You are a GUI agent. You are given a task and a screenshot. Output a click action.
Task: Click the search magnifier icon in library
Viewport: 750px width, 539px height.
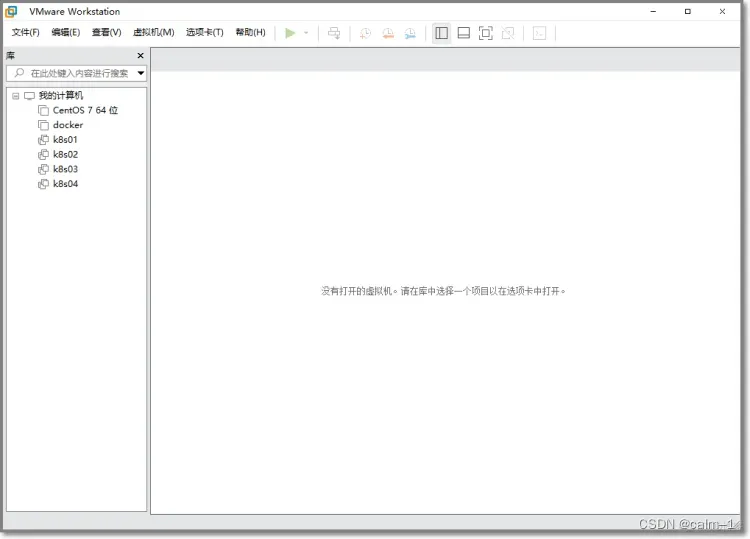(x=19, y=73)
